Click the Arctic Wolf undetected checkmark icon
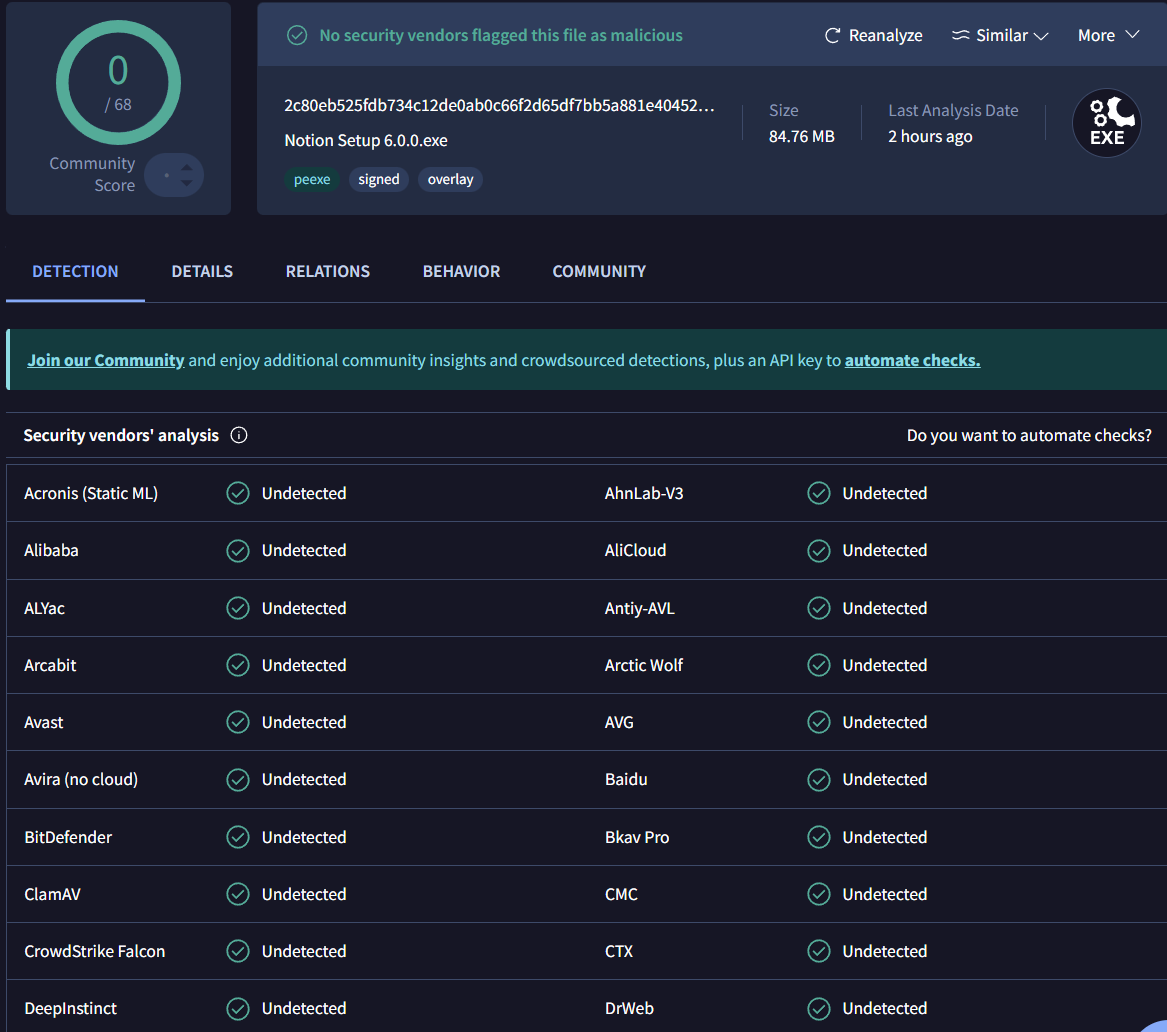Viewport: 1167px width, 1032px height. pyautogui.click(x=819, y=665)
